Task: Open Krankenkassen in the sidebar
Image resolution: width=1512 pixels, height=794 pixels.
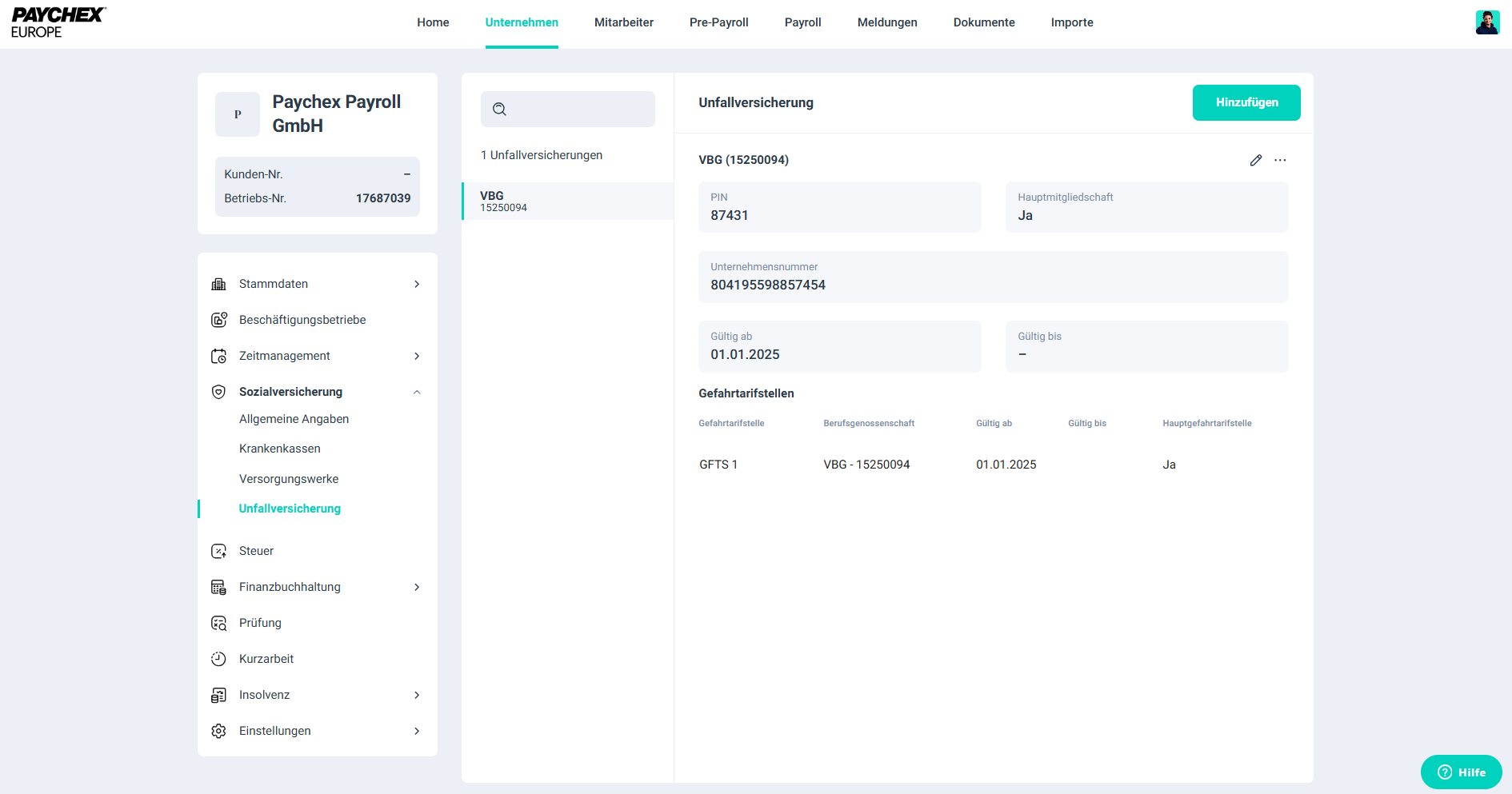Action: pyautogui.click(x=279, y=449)
